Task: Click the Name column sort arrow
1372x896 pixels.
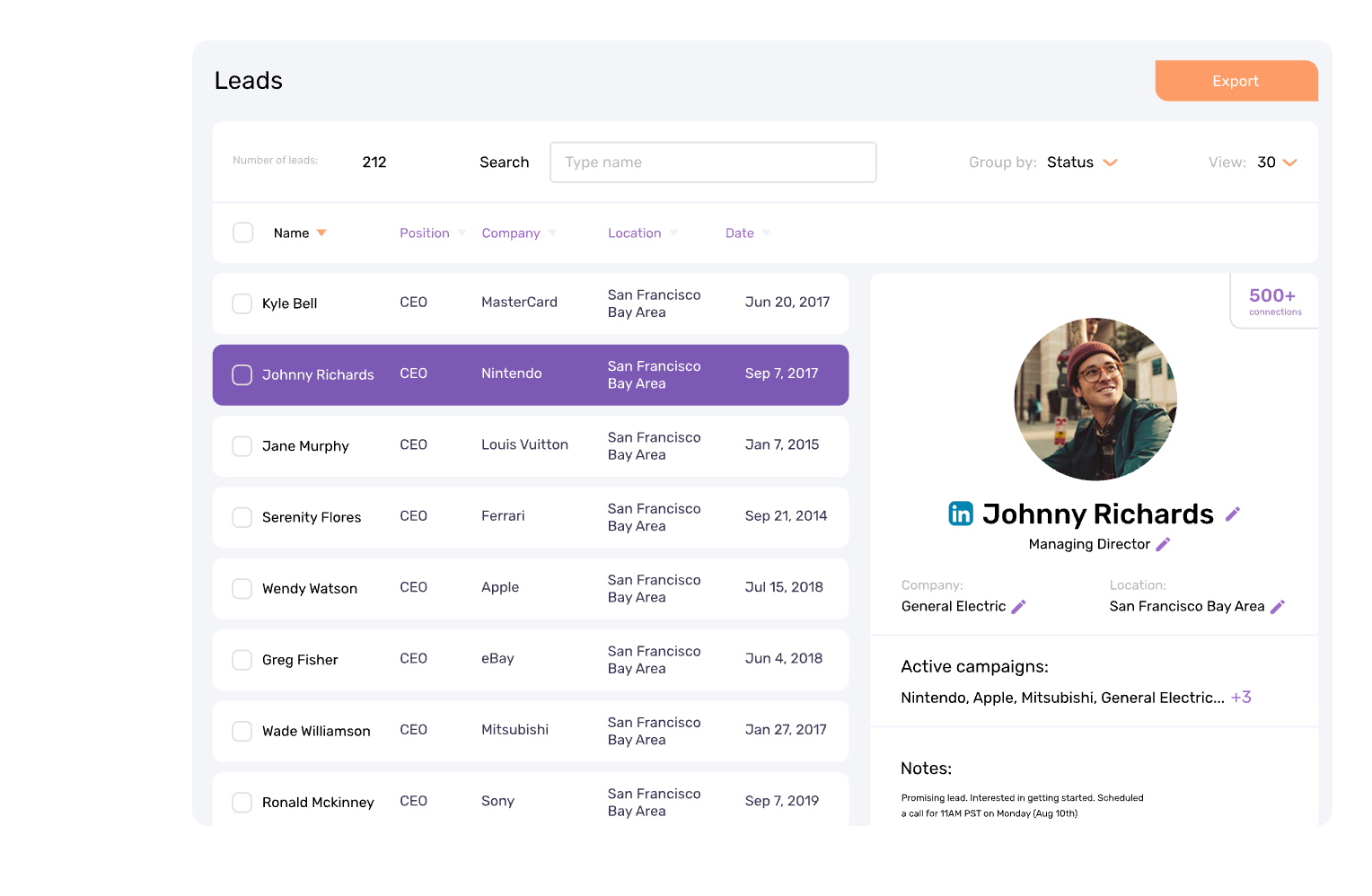Action: 321,232
